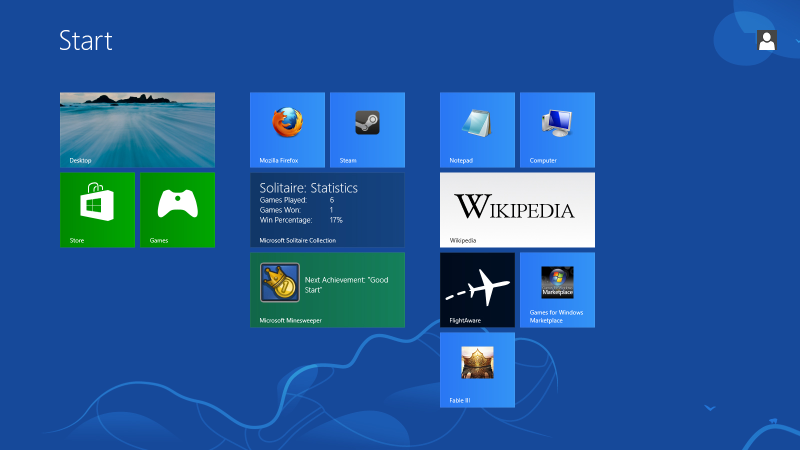Open Microsoft Solitaire Collection statistics tile
This screenshot has height=450, width=800.
click(328, 210)
